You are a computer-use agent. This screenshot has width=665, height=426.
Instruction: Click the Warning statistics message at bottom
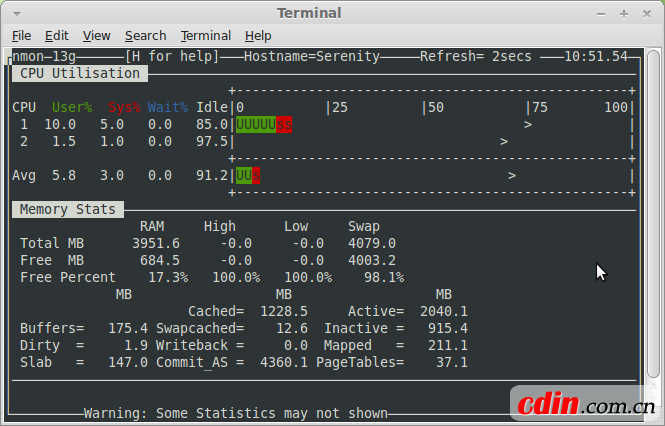[x=236, y=413]
